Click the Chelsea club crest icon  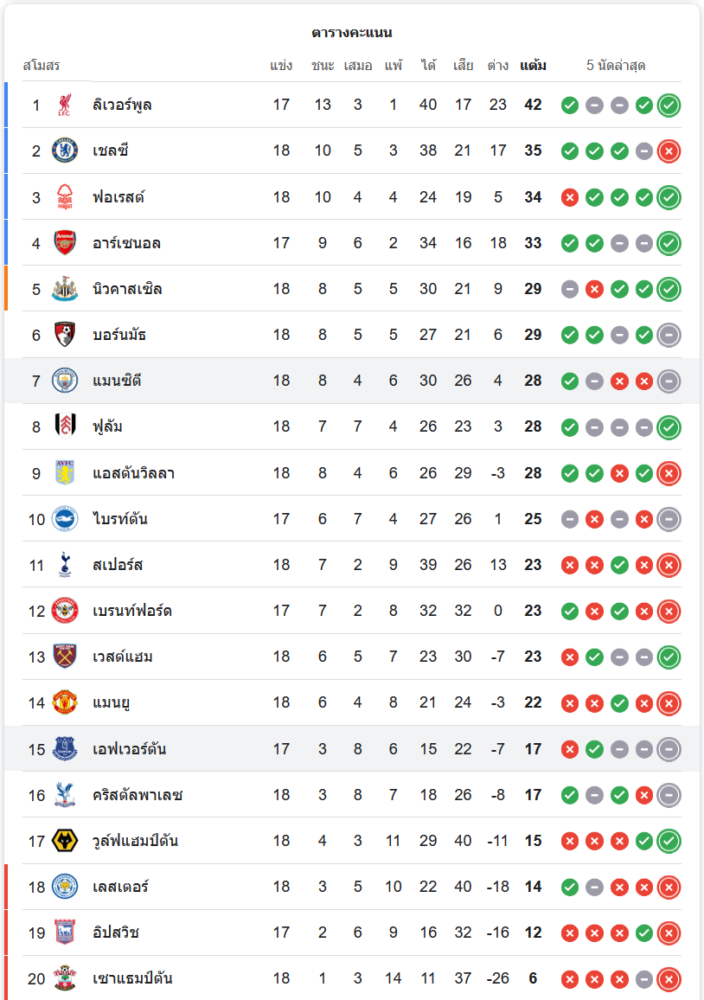[x=65, y=151]
